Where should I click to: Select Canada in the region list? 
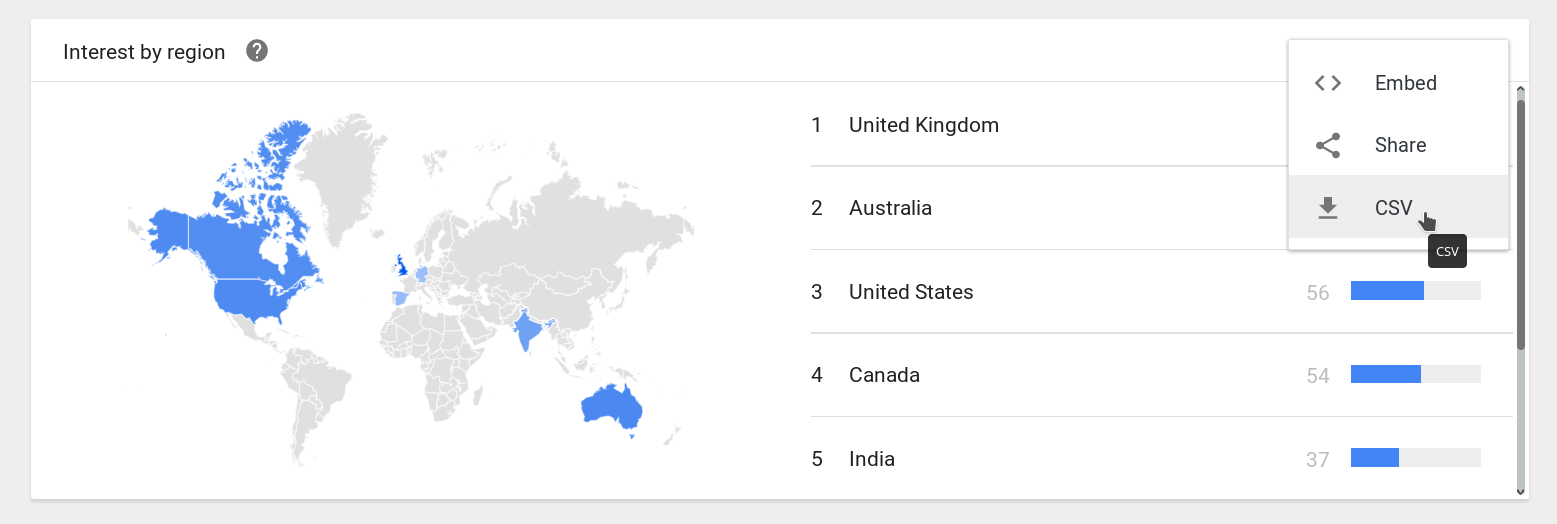click(1162, 375)
